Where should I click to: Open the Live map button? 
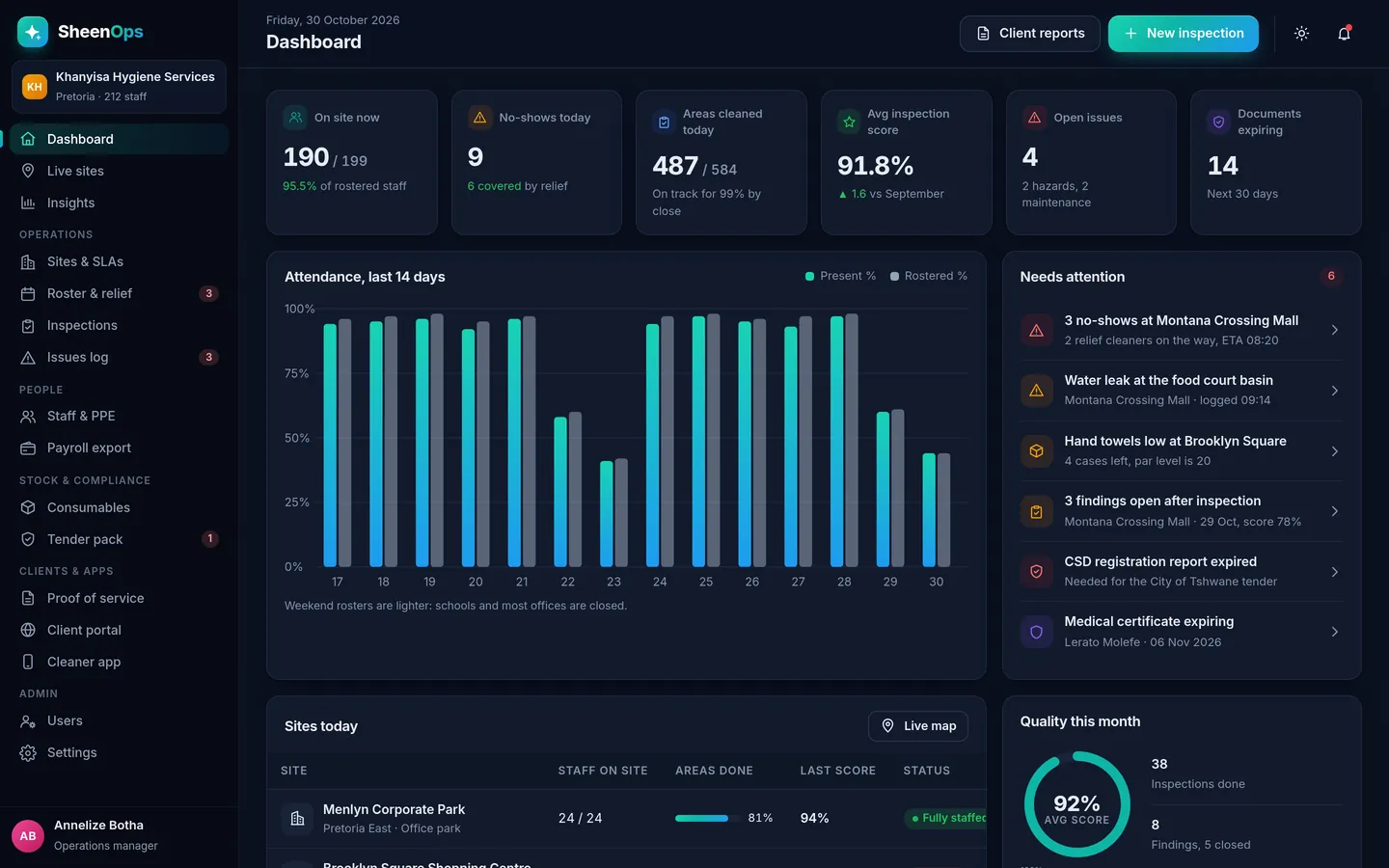[x=918, y=726]
